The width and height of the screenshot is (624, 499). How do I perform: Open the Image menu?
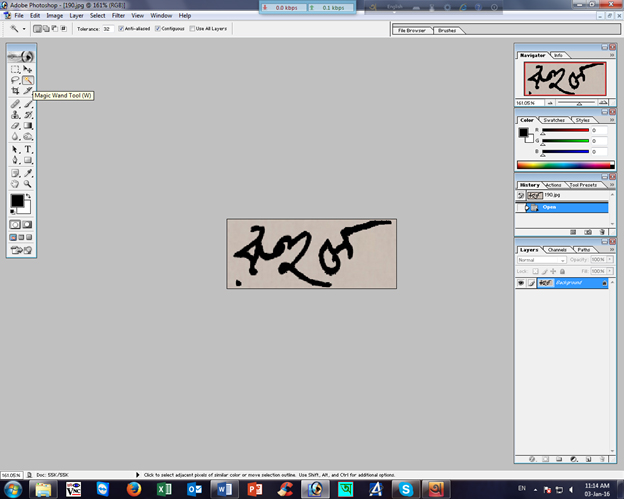(x=55, y=16)
